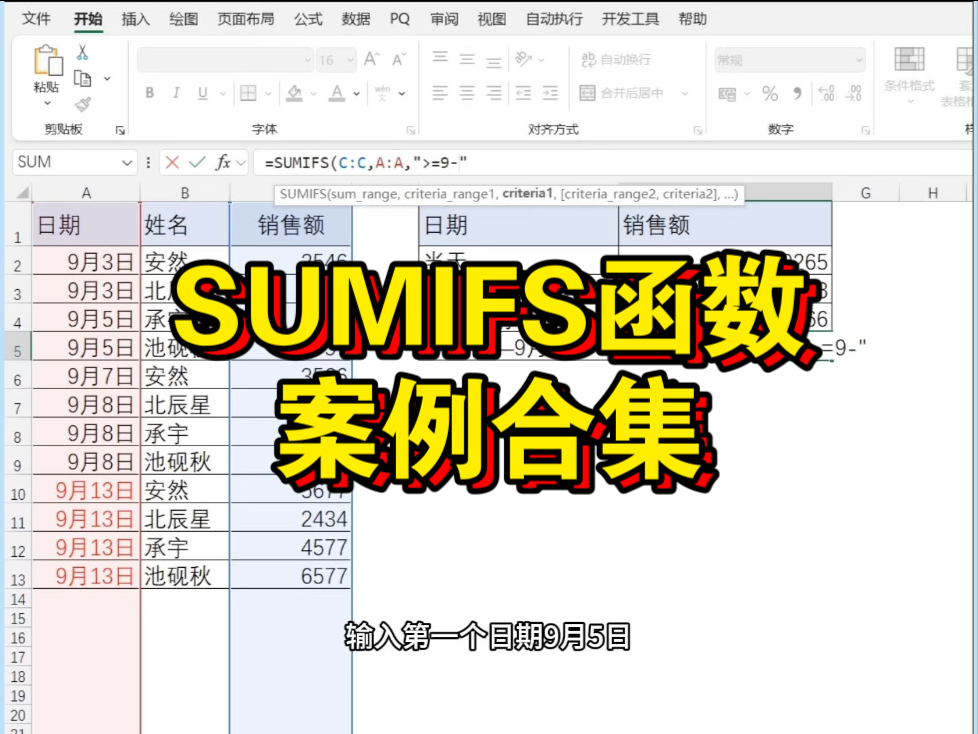Screen dimensions: 978x734
Task: Apply bold formatting to selected text
Action: coord(150,92)
